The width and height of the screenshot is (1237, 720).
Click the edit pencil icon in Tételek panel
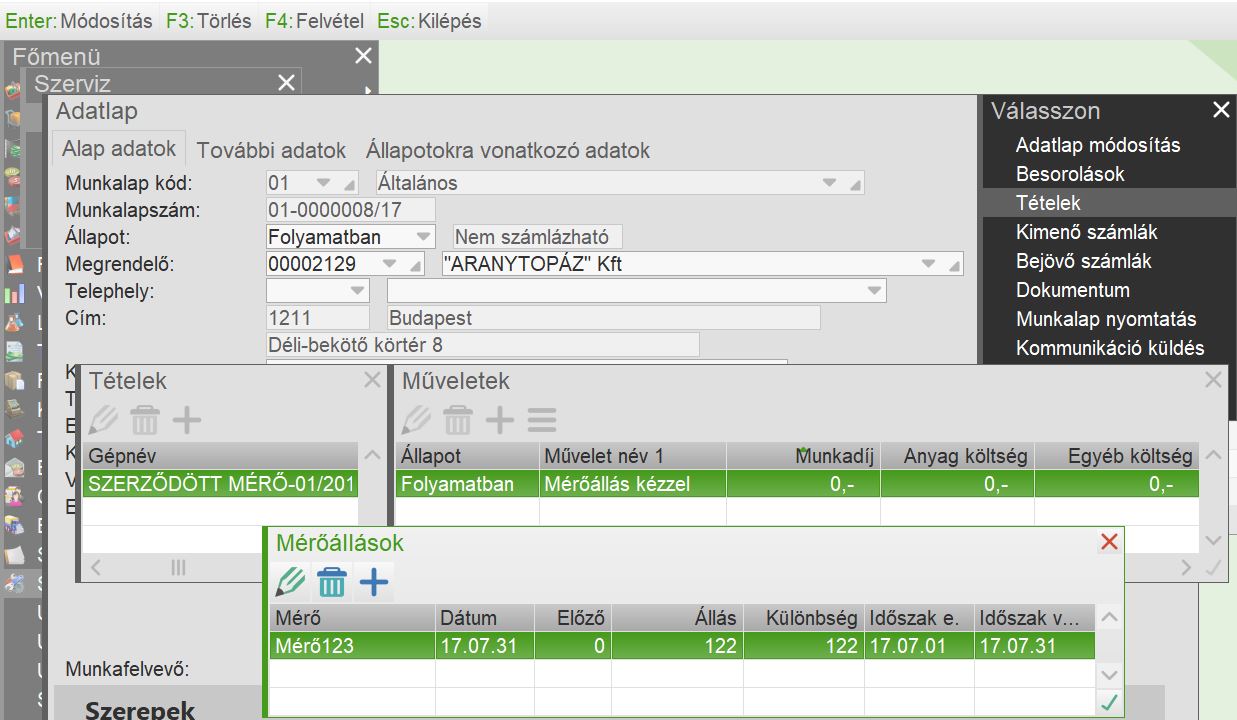point(103,420)
